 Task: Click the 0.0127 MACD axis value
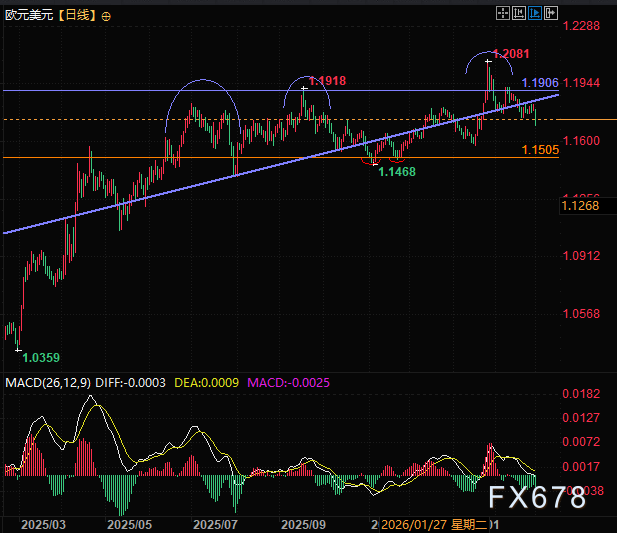pyautogui.click(x=581, y=418)
